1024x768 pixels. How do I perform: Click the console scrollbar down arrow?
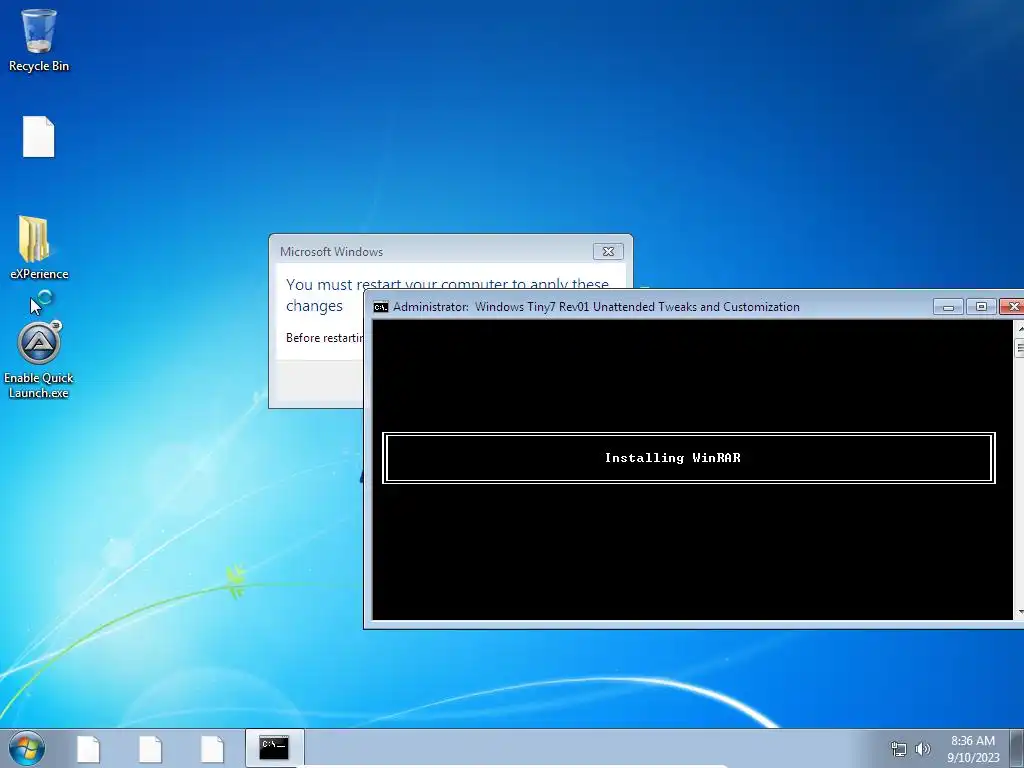[1019, 612]
